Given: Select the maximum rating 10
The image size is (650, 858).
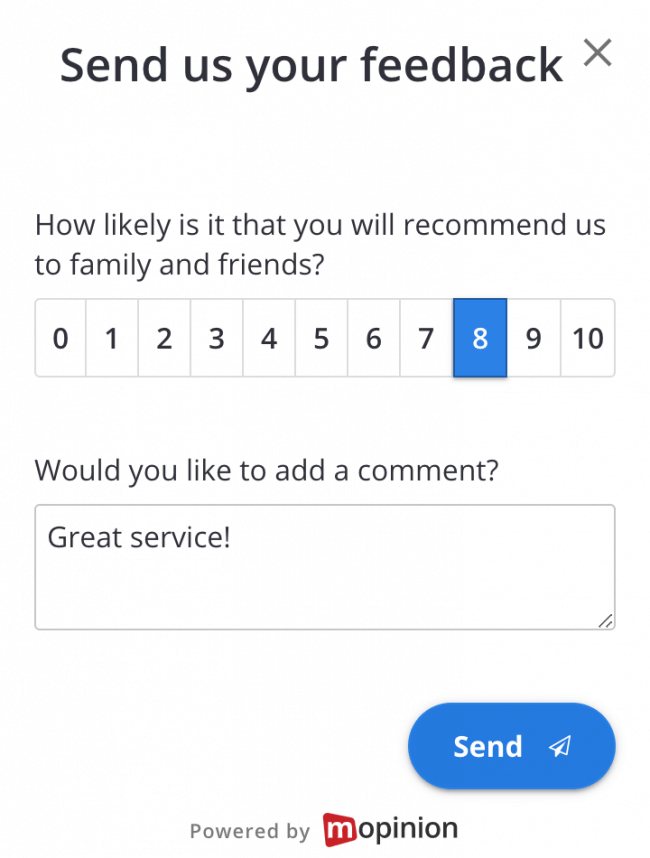Looking at the screenshot, I should (587, 338).
